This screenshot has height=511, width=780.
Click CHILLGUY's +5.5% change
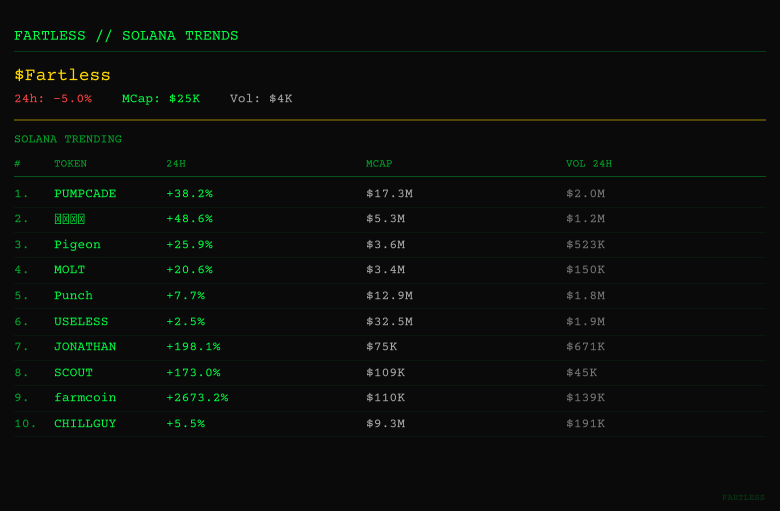pos(186,423)
